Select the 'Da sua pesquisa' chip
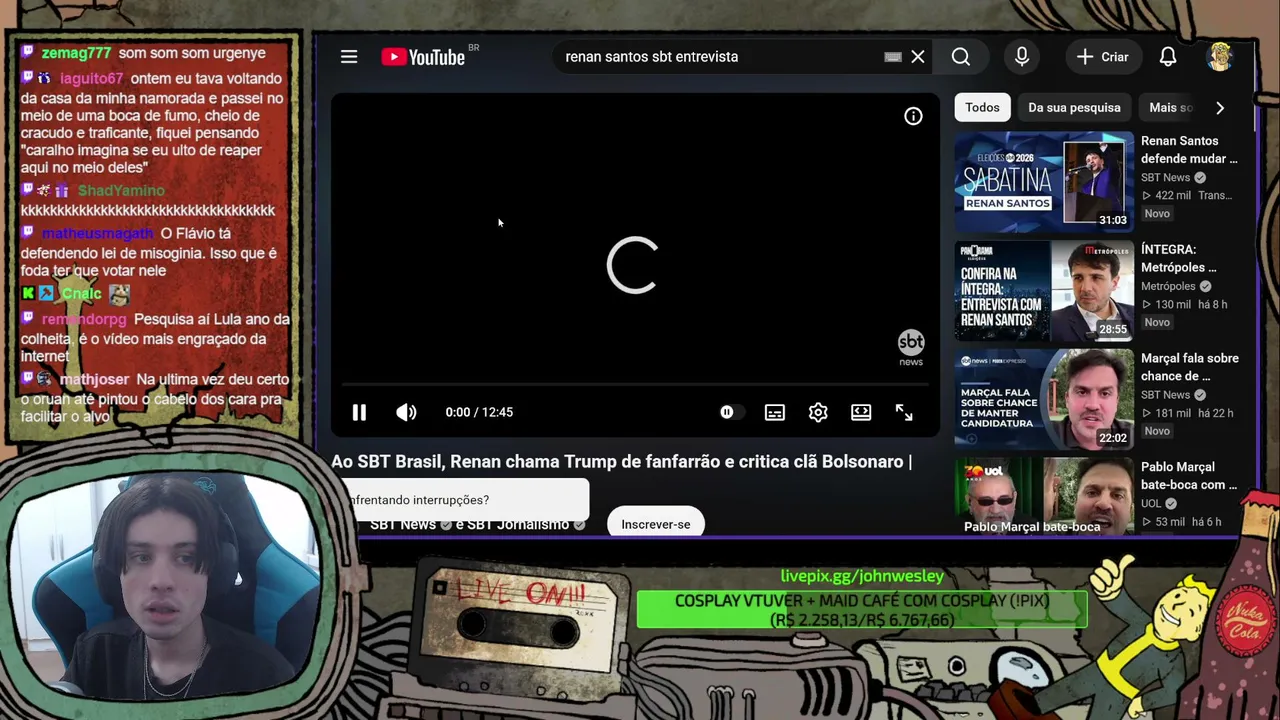Screen dimensions: 1280x720 [1074, 107]
